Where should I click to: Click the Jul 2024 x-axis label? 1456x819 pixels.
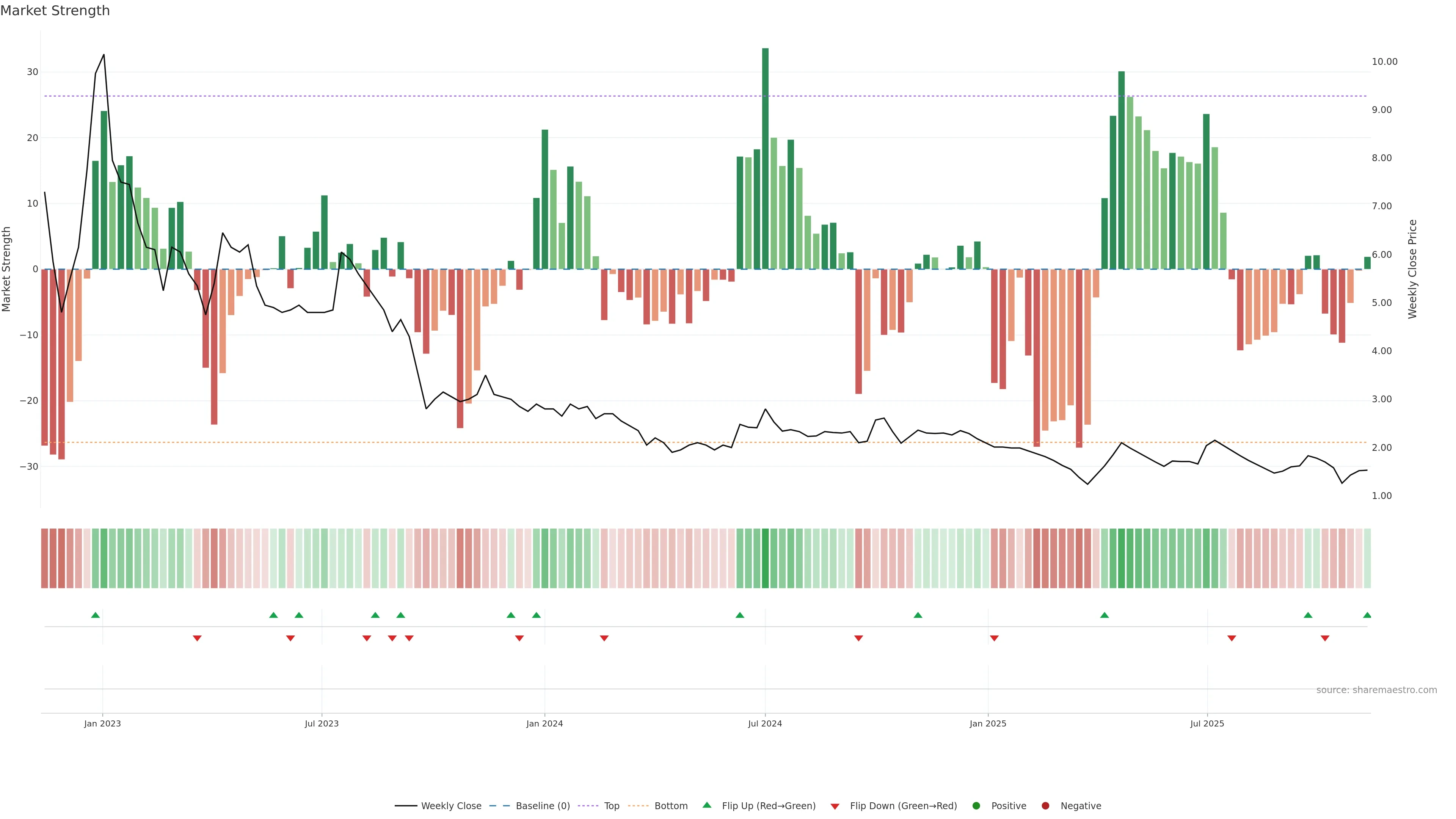[765, 723]
